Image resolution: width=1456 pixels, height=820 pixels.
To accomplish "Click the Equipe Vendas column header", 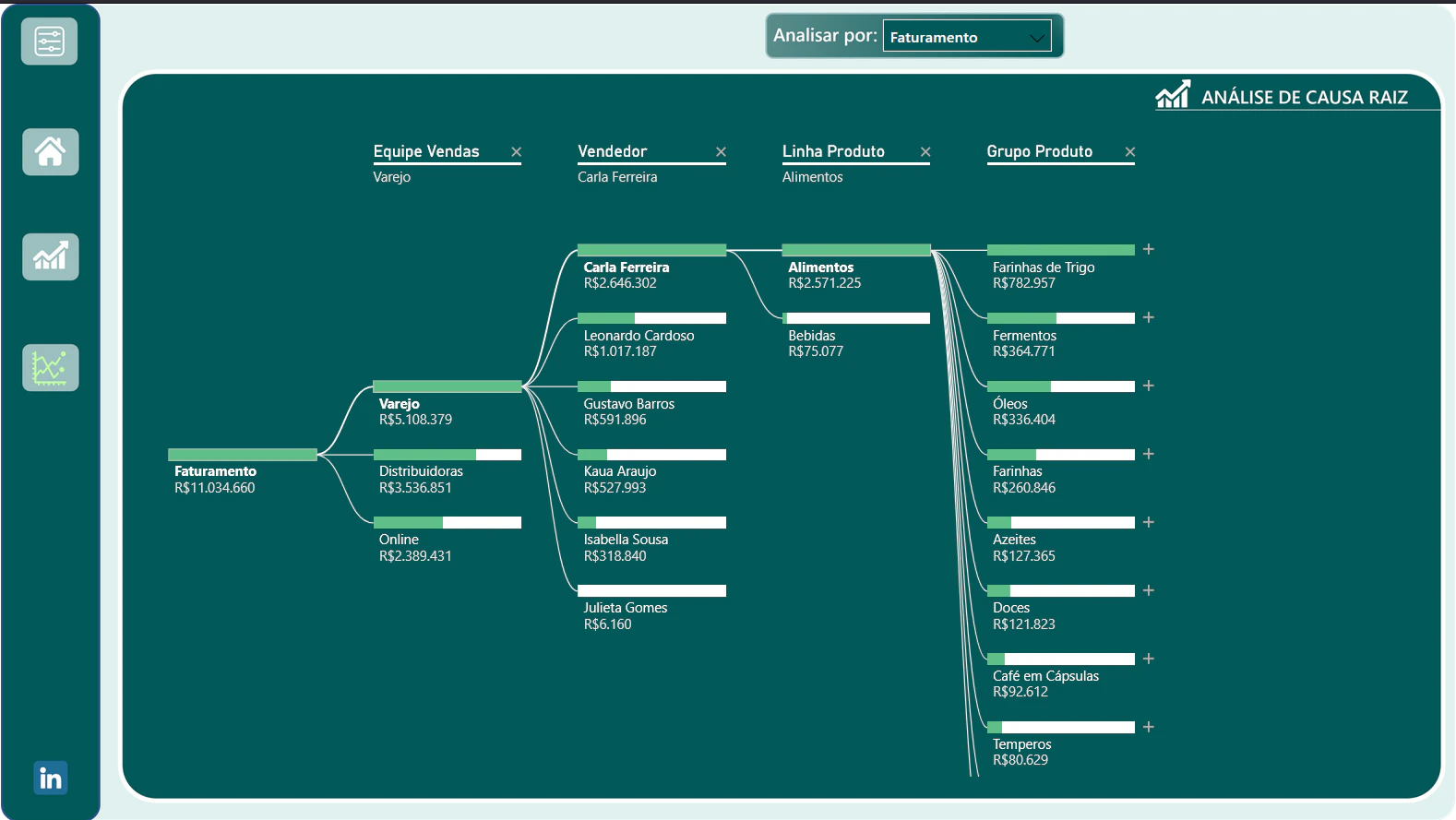I will click(x=426, y=151).
